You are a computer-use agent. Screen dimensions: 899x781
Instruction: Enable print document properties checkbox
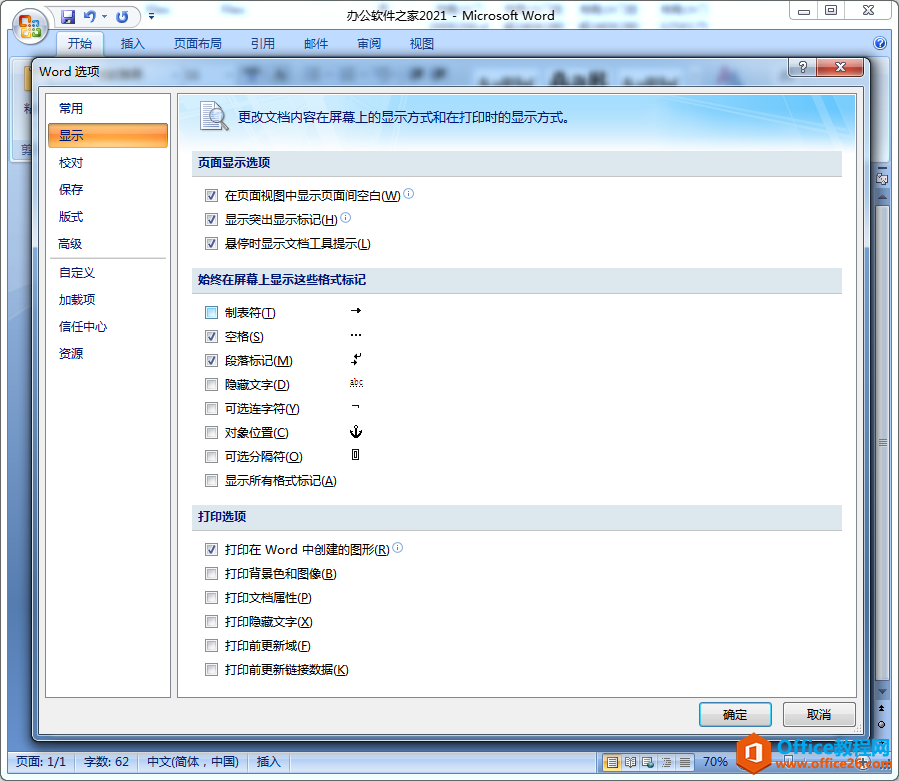click(211, 598)
